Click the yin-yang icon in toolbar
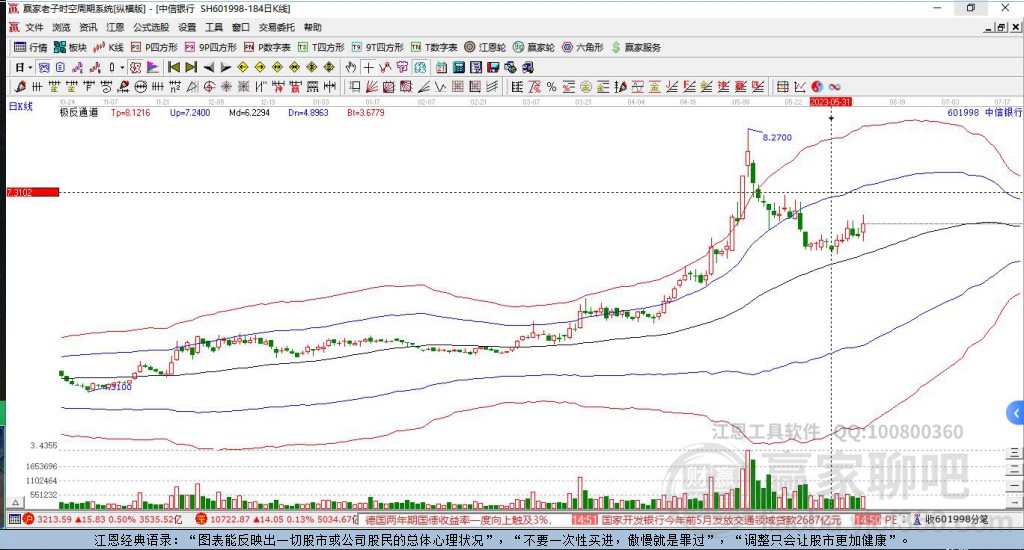Image resolution: width=1024 pixels, height=550 pixels. tap(817, 87)
